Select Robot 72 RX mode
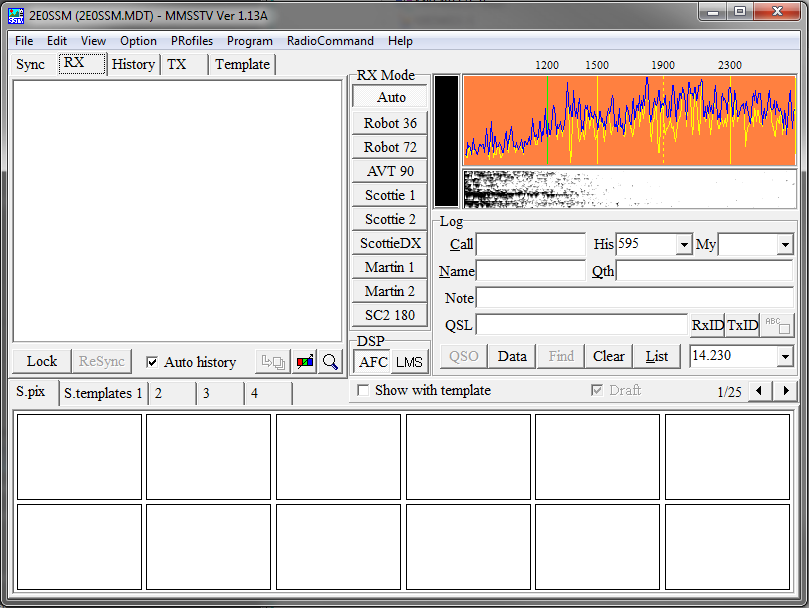This screenshot has width=809, height=608. coord(390,147)
